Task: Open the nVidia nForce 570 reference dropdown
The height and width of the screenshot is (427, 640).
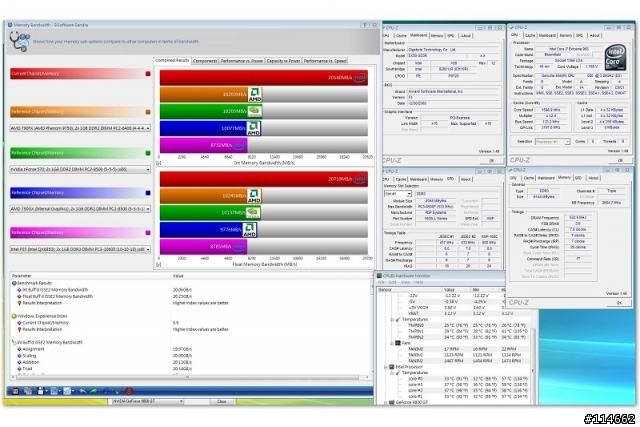Action: pyautogui.click(x=80, y=169)
